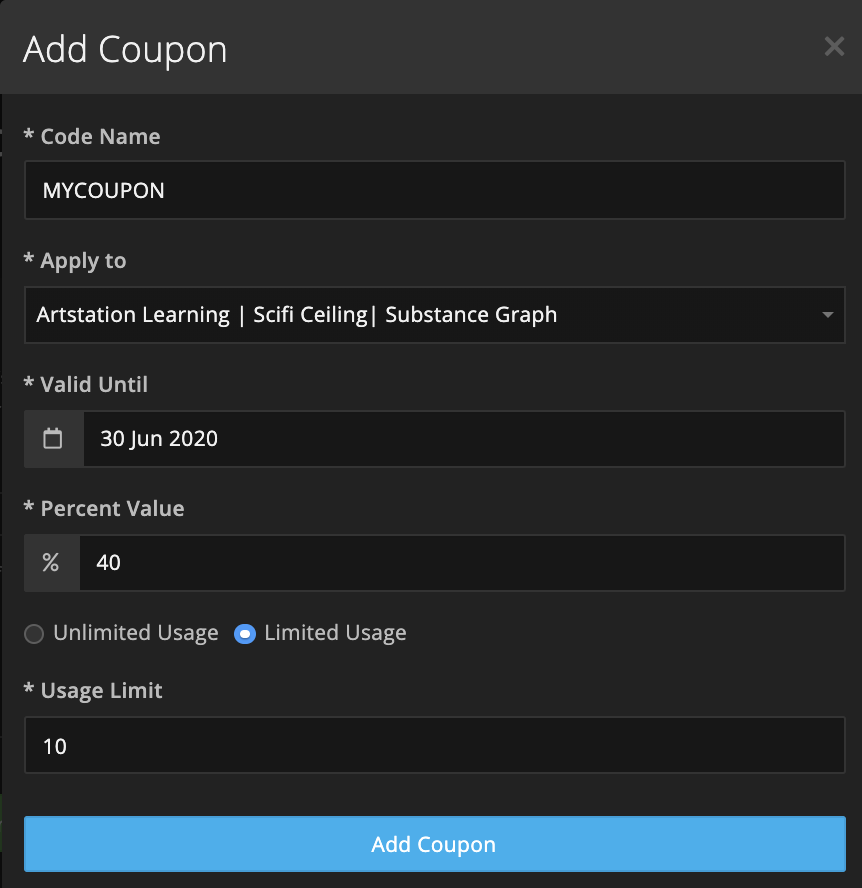Click the Code Name field label
Screen dimensions: 862x888
[x=92, y=136]
